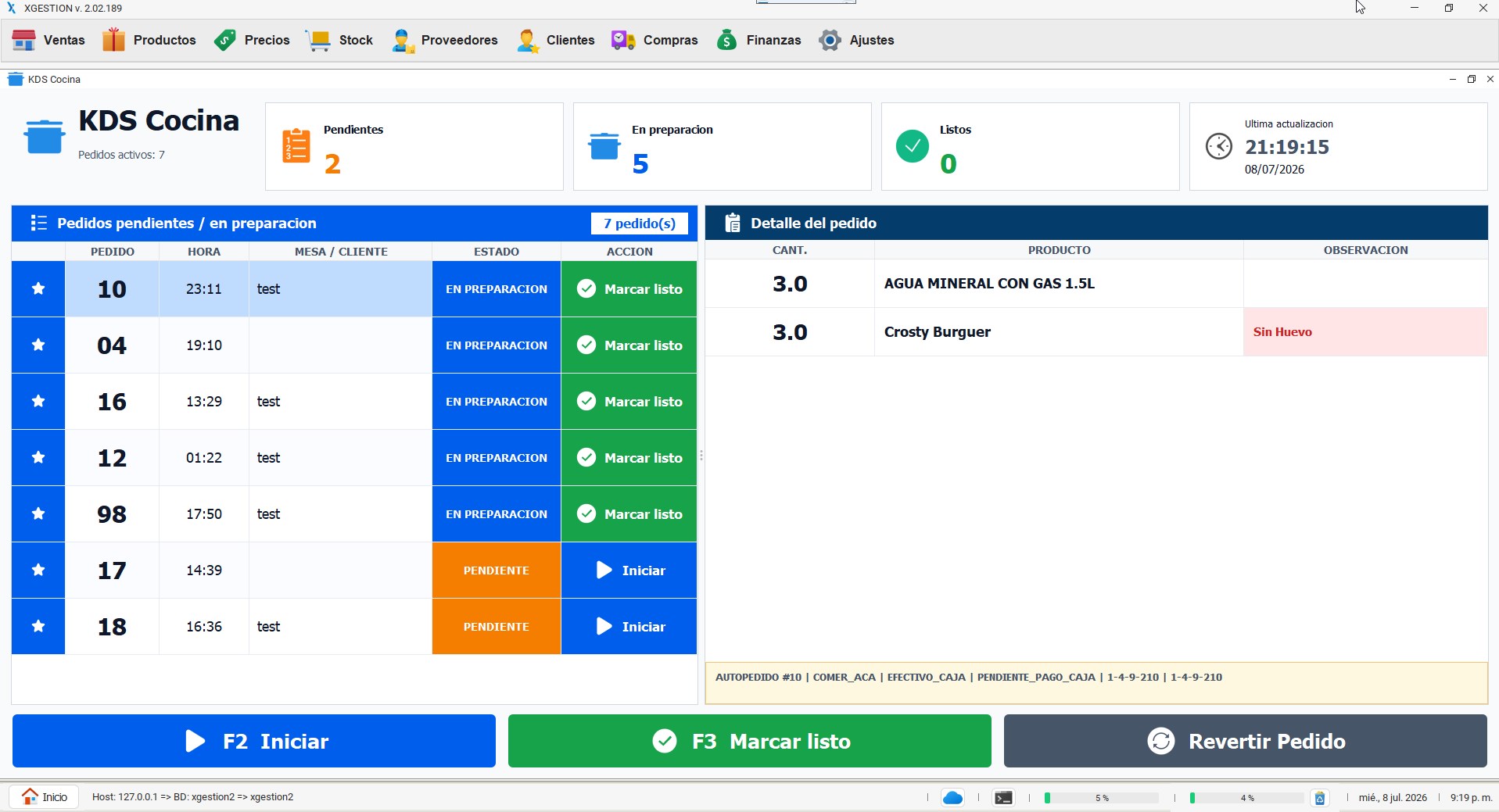Click the star icon for pedido 10

[x=38, y=289]
